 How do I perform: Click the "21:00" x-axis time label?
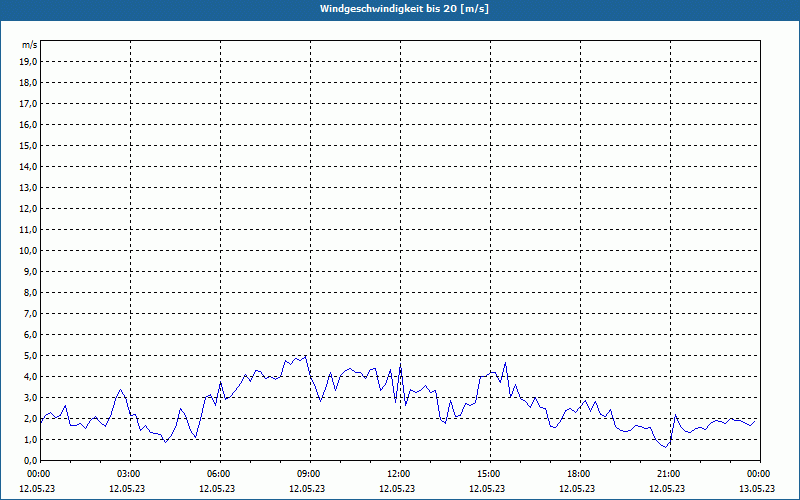click(667, 474)
